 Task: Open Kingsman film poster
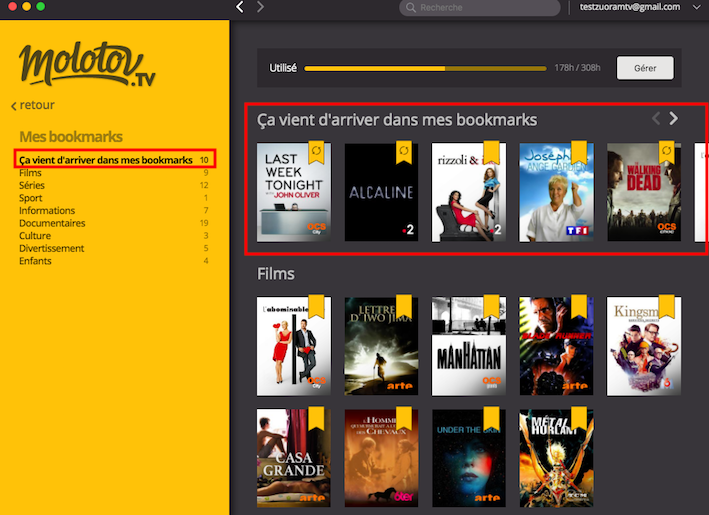[x=644, y=346]
